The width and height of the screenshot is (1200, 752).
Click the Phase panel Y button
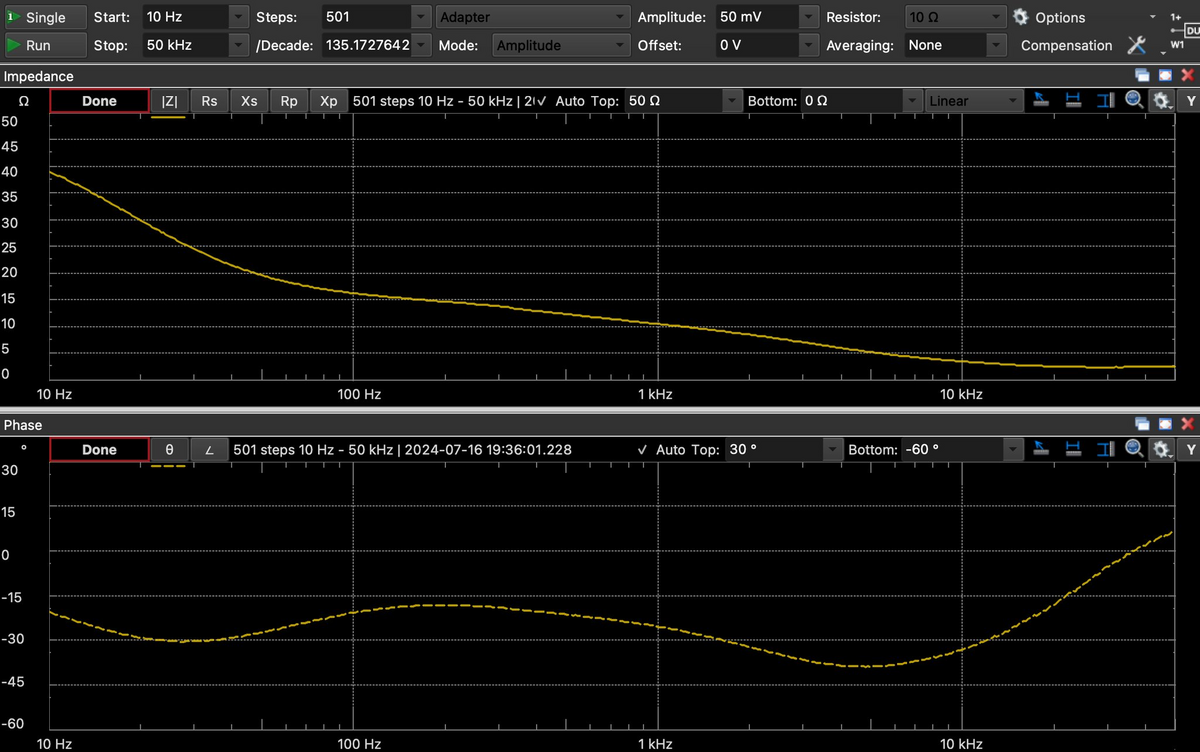(1190, 450)
